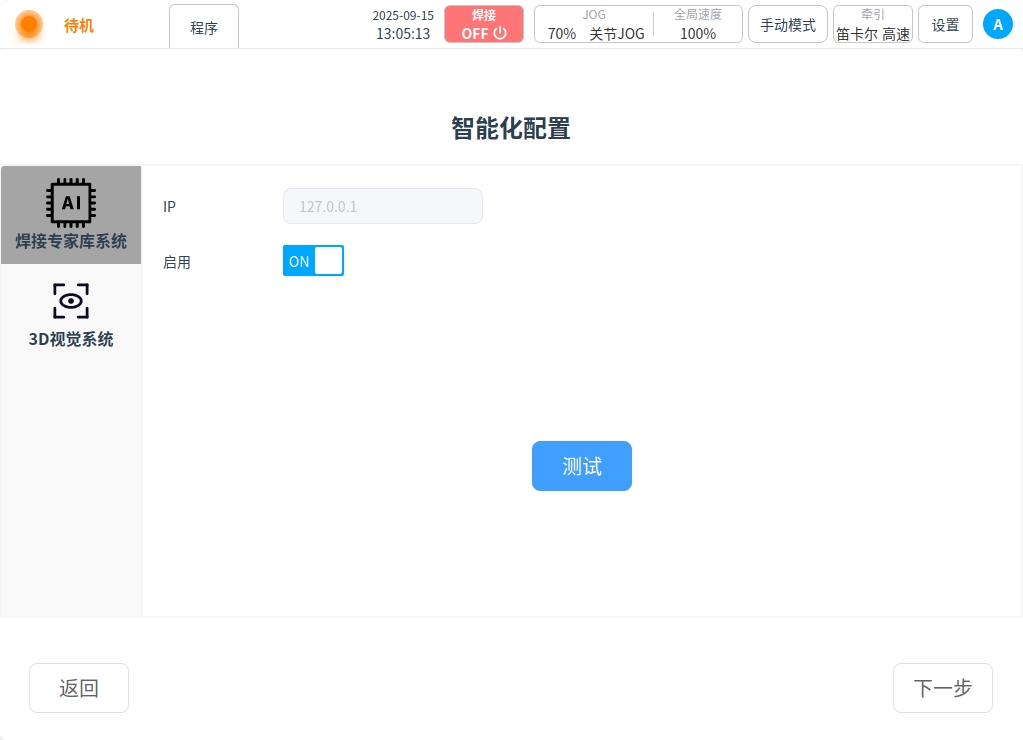Click the IP address field 127.0.0.1
1023x740 pixels.
[382, 206]
